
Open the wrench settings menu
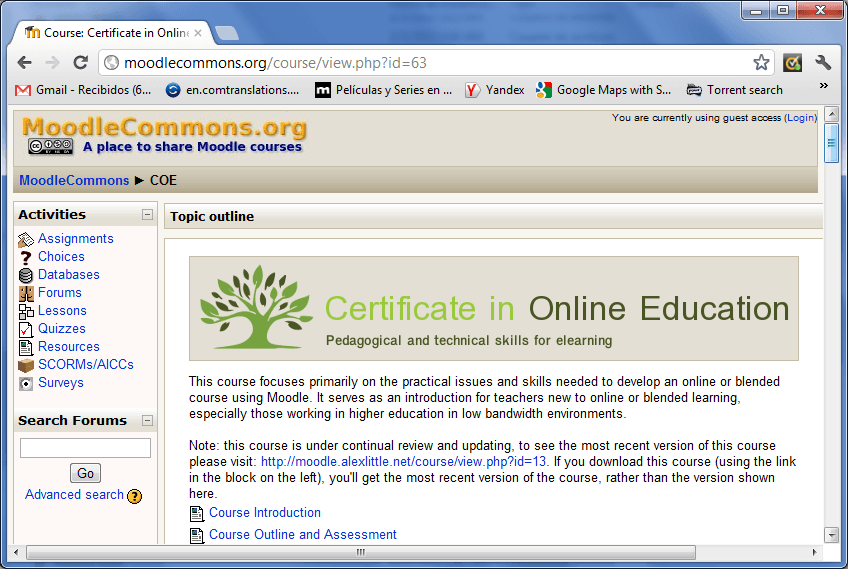point(823,63)
